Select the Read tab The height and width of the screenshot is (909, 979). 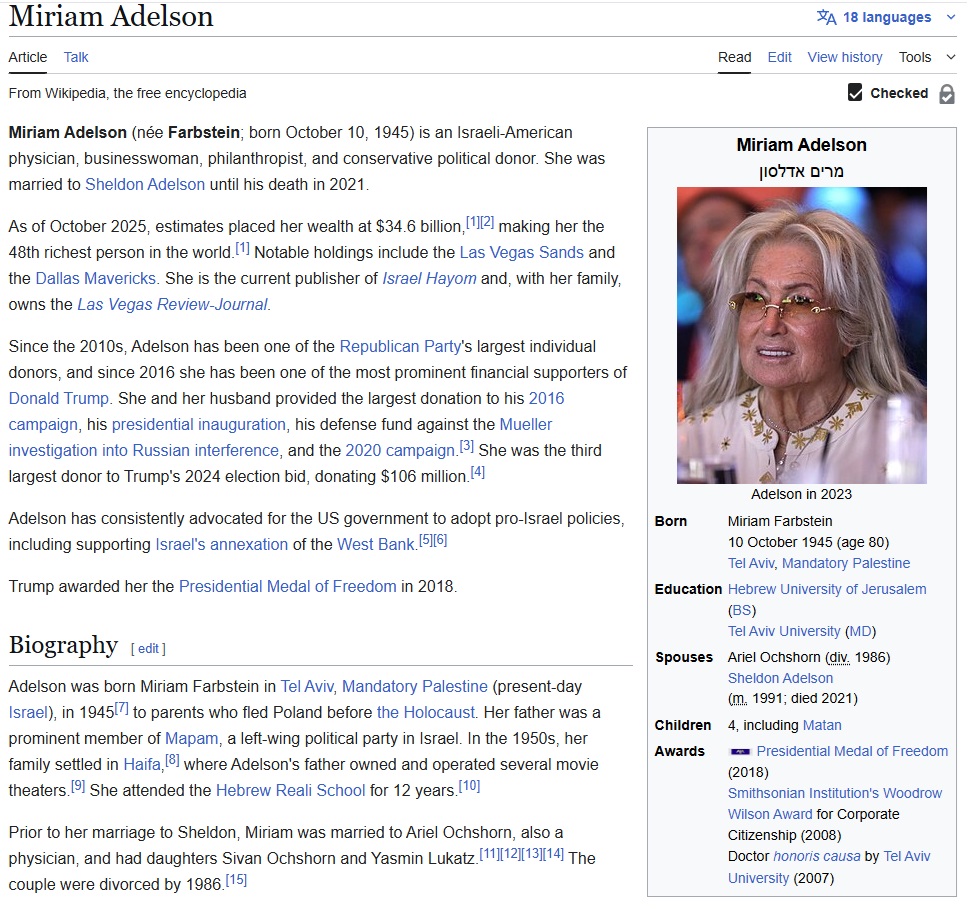coord(734,57)
